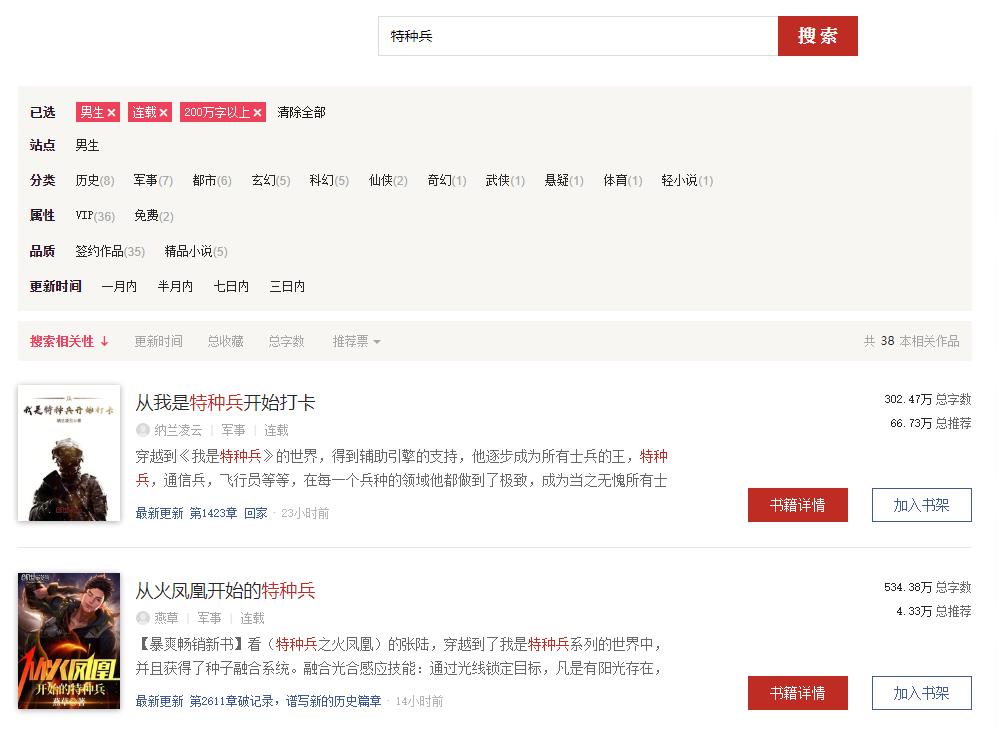
Task: Filter results updated within 七日内
Action: pyautogui.click(x=230, y=286)
